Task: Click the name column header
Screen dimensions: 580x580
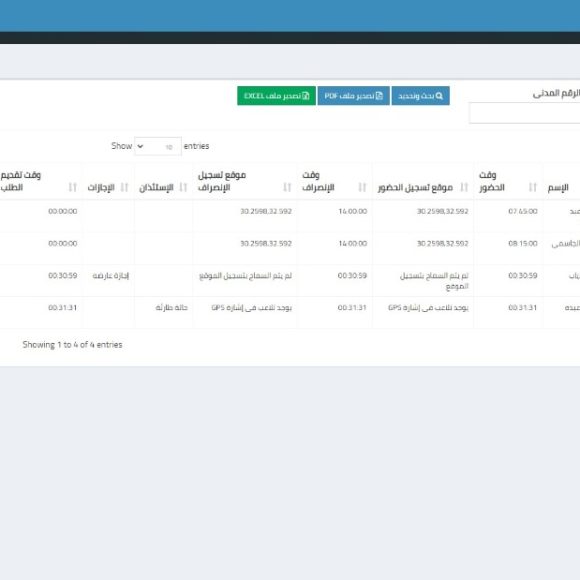Action: pyautogui.click(x=558, y=188)
